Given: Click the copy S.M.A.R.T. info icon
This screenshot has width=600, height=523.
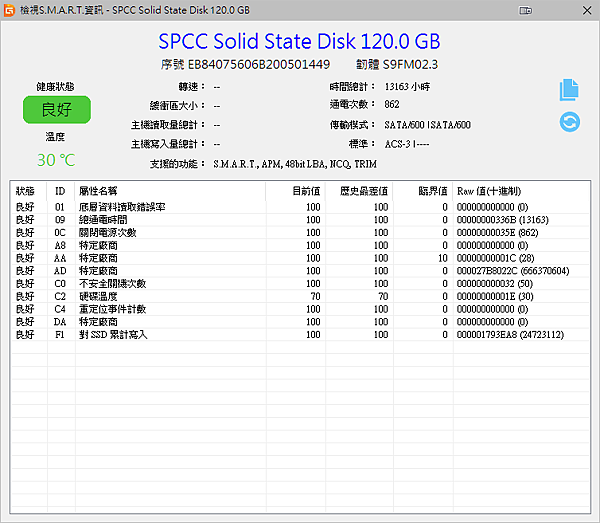Looking at the screenshot, I should coord(569,90).
